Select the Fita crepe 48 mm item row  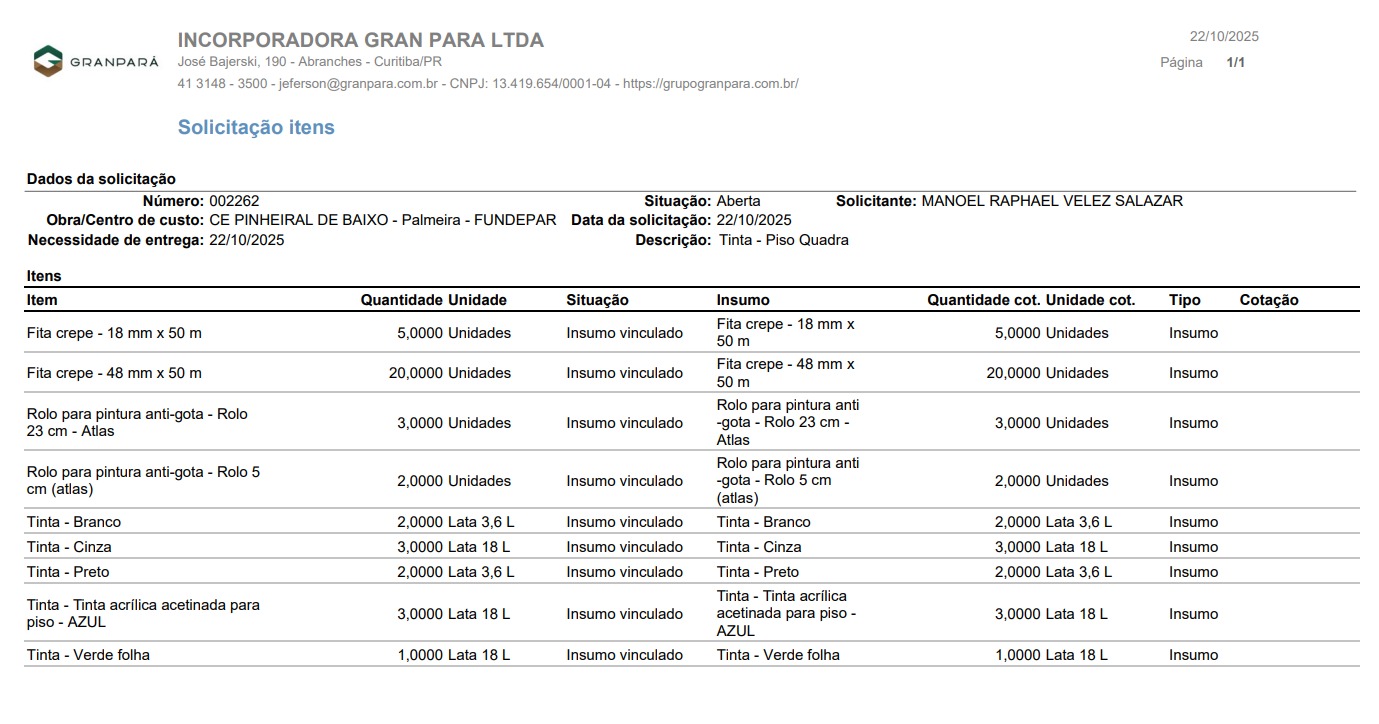pos(114,373)
